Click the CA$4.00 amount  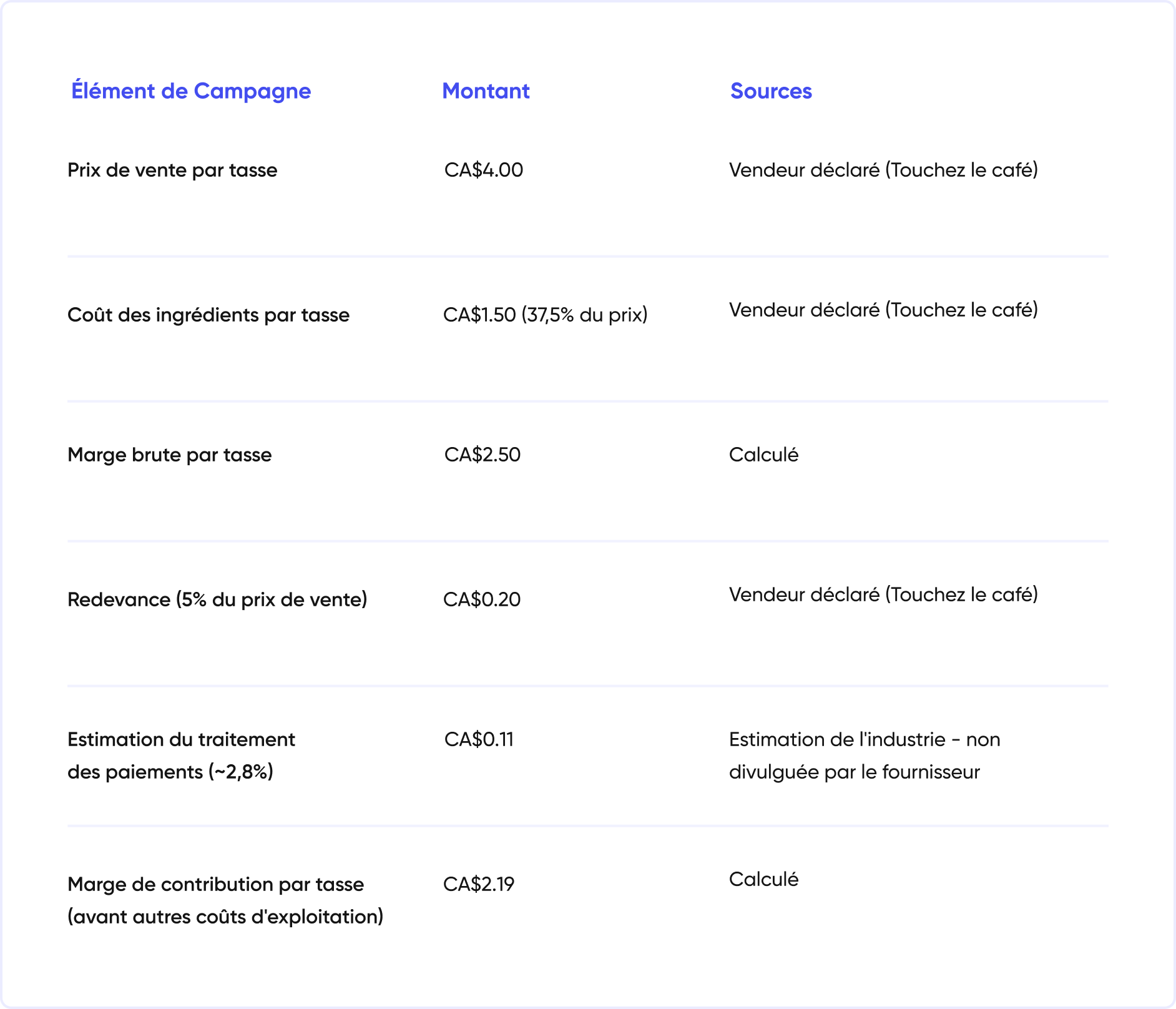click(x=484, y=170)
